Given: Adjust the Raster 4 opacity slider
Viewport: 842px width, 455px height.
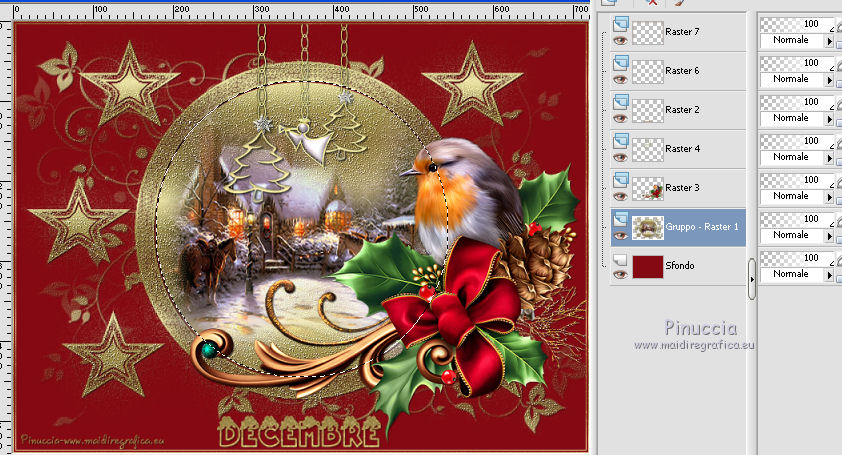Looking at the screenshot, I should coord(797,141).
